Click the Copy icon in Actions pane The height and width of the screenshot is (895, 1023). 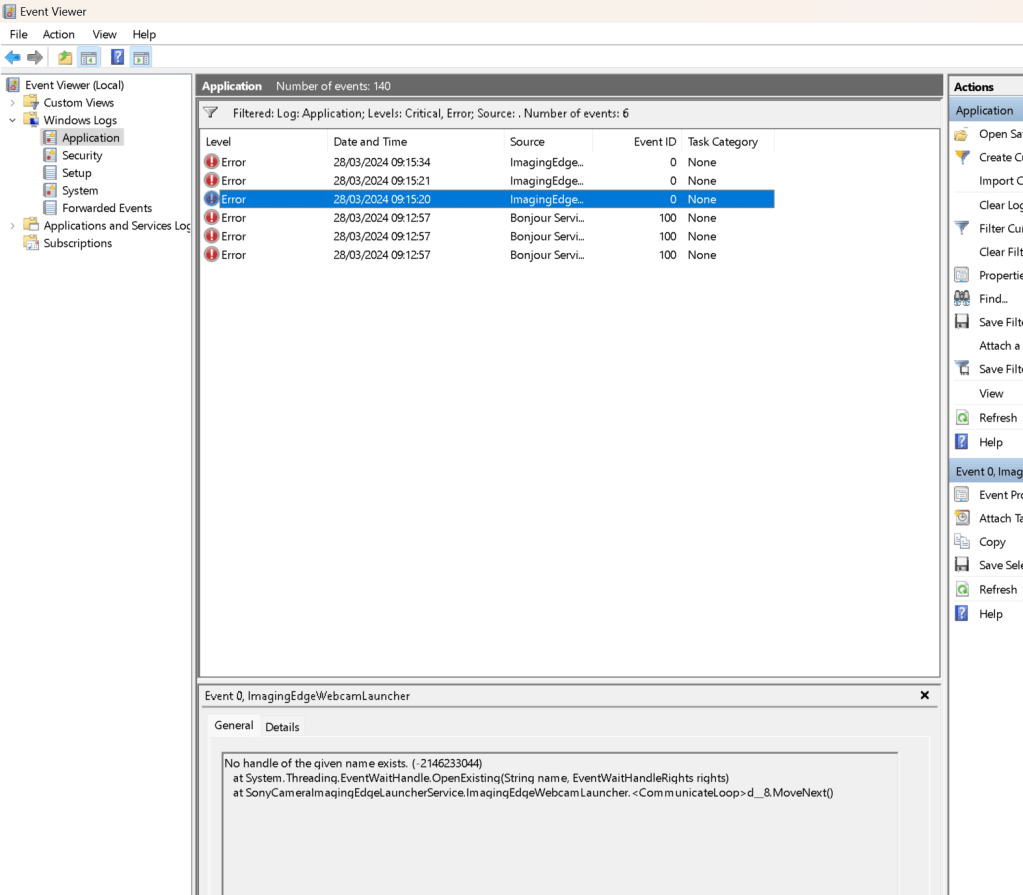[962, 541]
